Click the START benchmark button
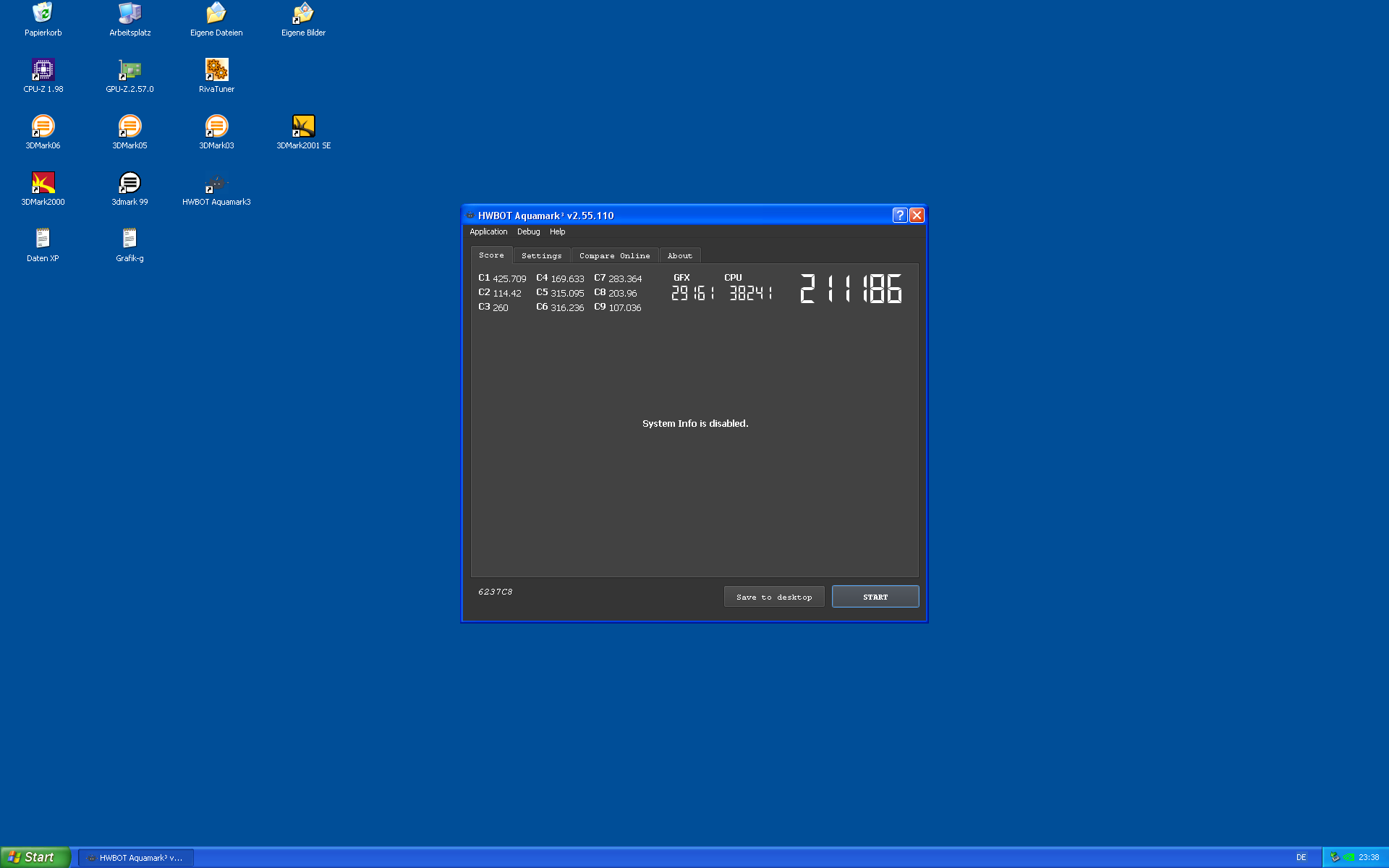This screenshot has height=868, width=1389. (875, 597)
